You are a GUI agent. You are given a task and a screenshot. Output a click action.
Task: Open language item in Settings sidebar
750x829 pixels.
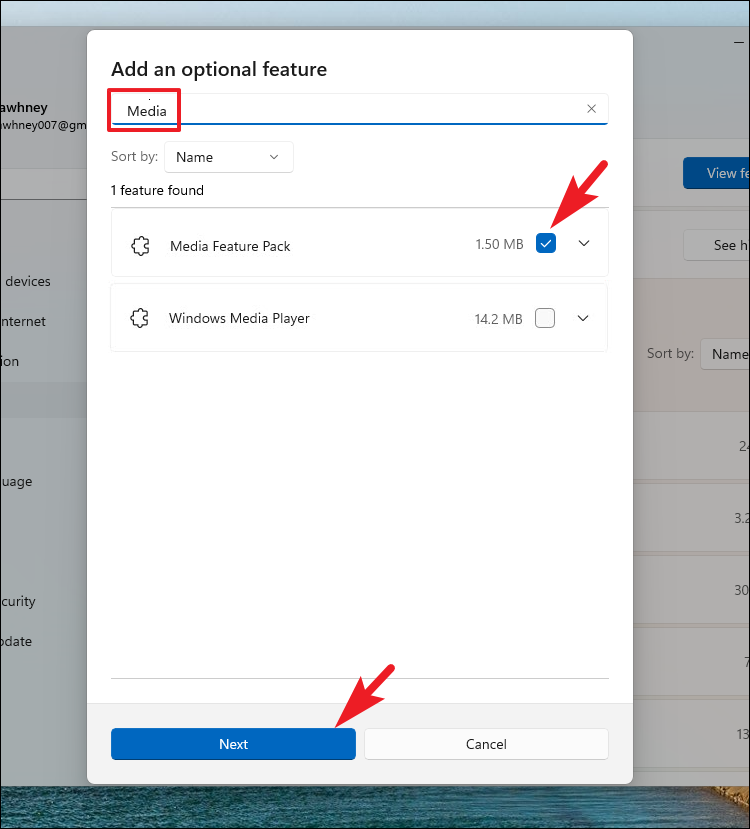(17, 482)
